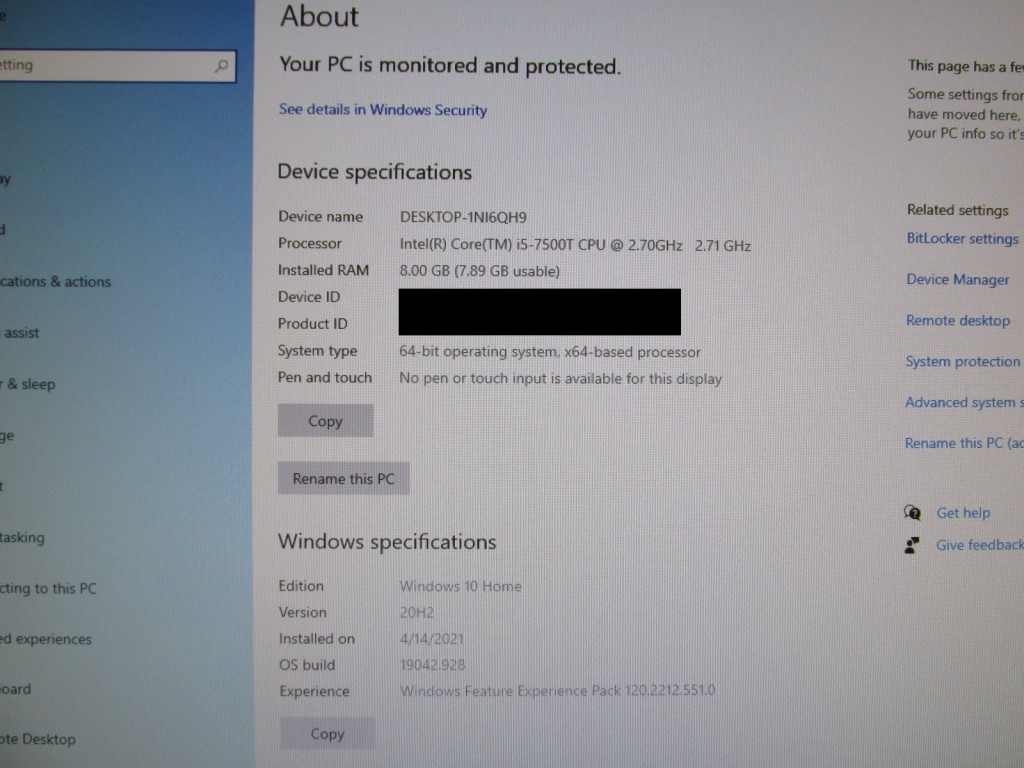The height and width of the screenshot is (768, 1024).
Task: Click the Windows Feature Experience Pack value
Action: coord(558,691)
